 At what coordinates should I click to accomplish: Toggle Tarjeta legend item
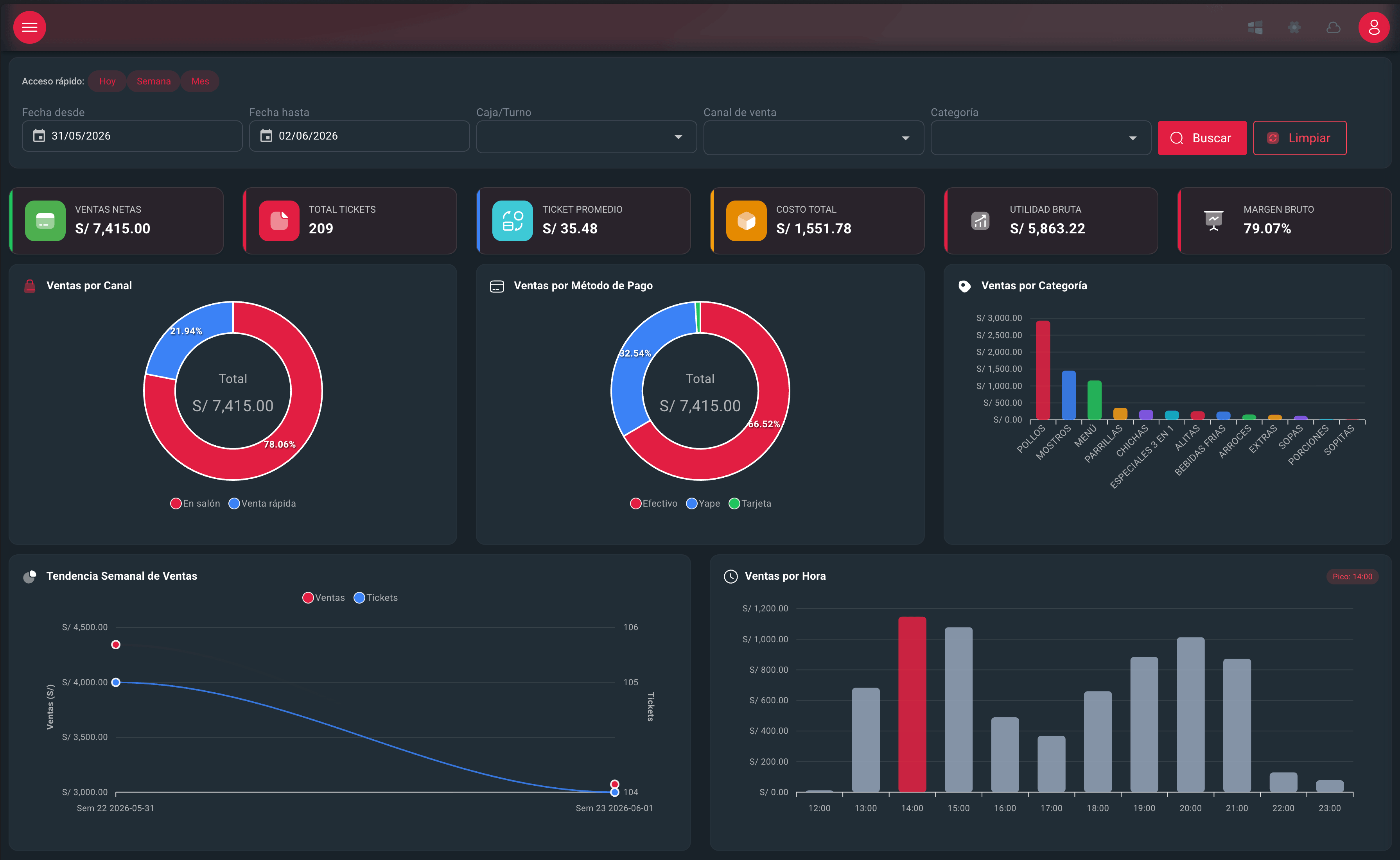[750, 503]
